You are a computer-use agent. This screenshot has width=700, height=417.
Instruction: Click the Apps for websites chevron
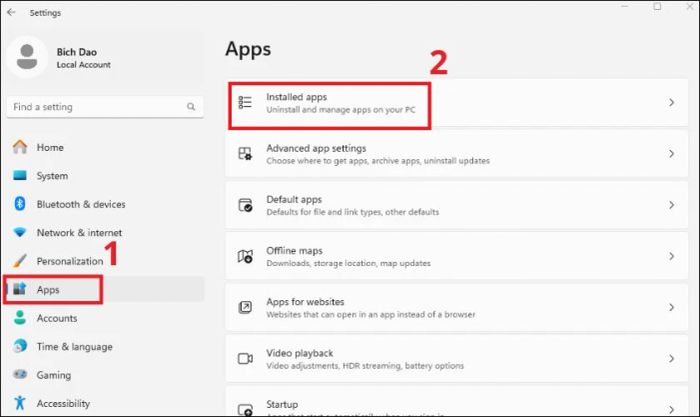pos(671,307)
